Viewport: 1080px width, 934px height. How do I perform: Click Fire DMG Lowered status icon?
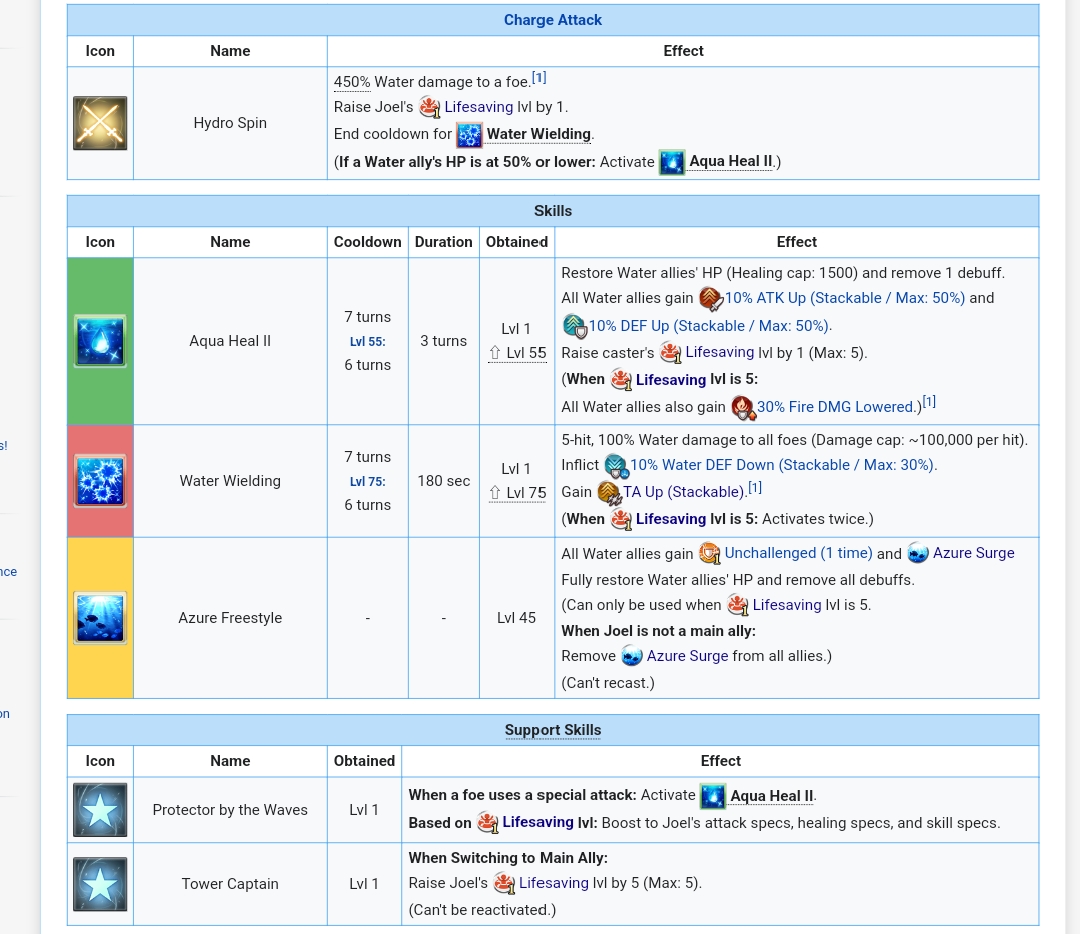pyautogui.click(x=743, y=408)
